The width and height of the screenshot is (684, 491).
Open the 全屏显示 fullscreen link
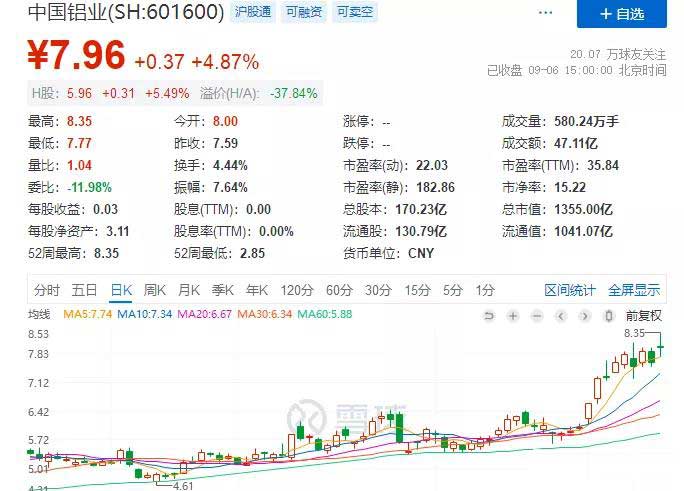point(634,290)
